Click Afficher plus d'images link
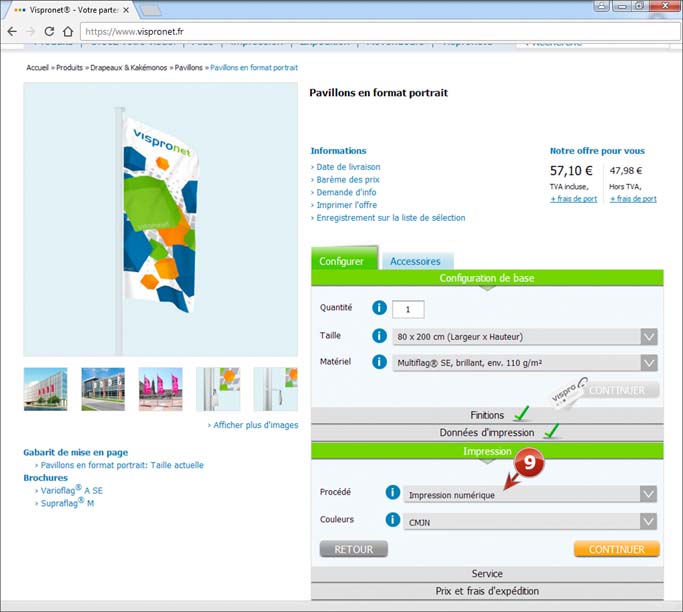 pos(256,425)
